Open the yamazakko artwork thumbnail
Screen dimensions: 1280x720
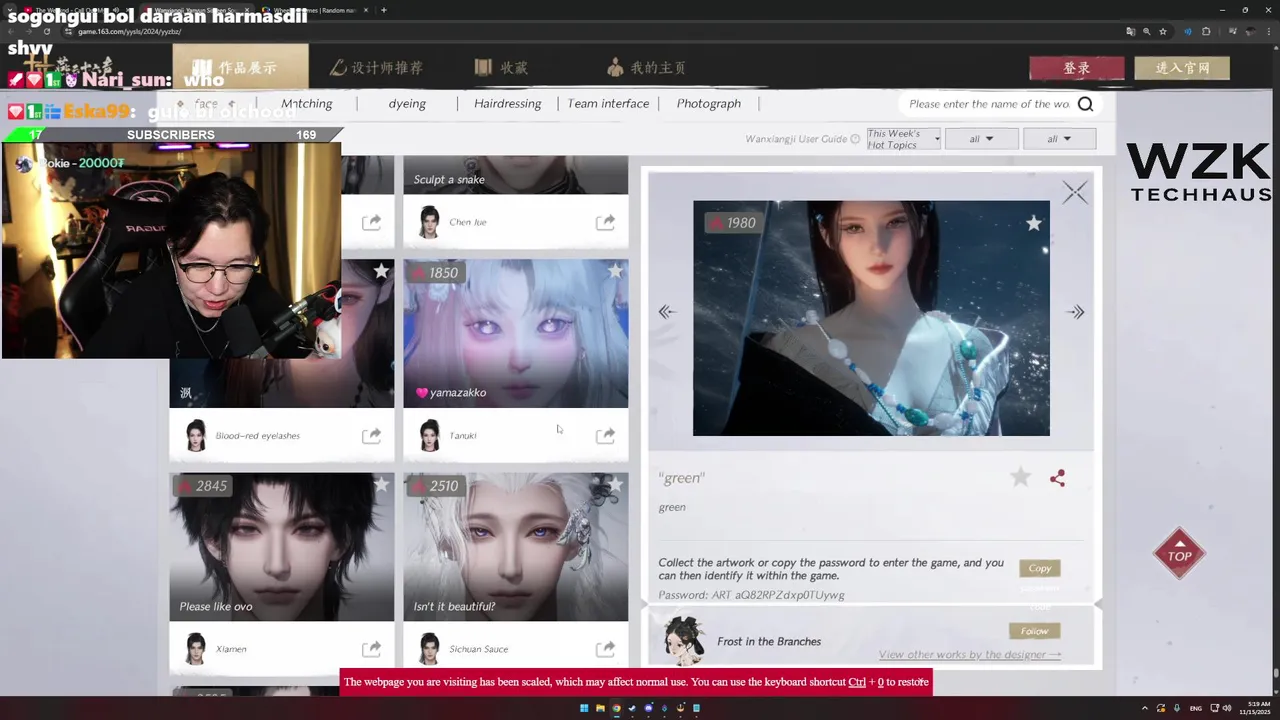point(516,333)
